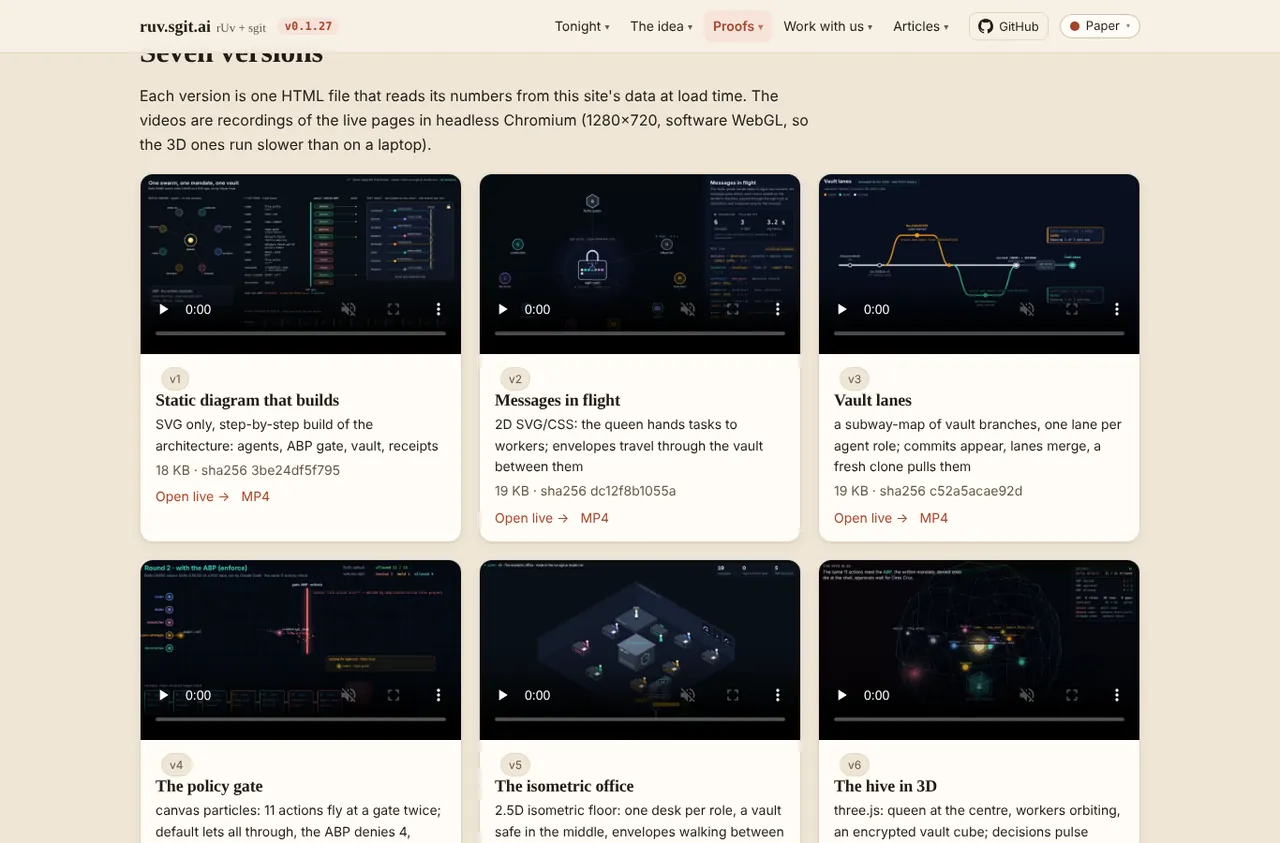Play the v1 Static diagram video
Image resolution: width=1280 pixels, height=843 pixels.
(164, 309)
